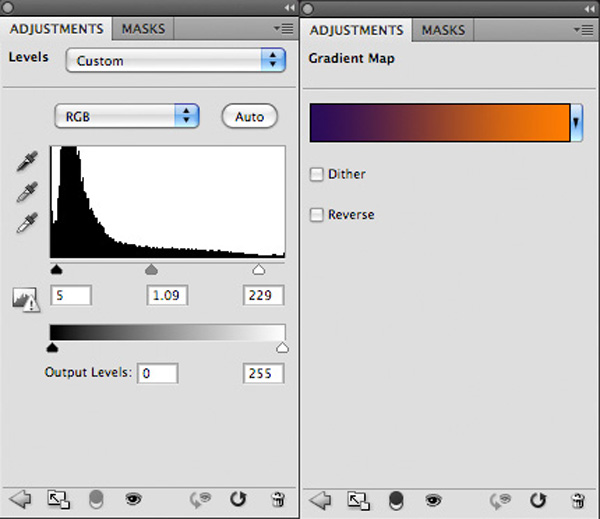Return to adjustment list in the Gradient Map panel

coord(320,500)
